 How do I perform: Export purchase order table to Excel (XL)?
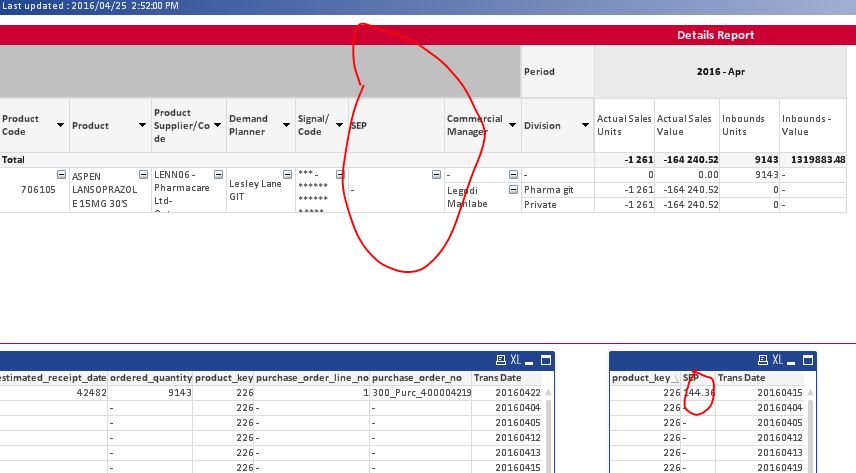click(x=515, y=360)
